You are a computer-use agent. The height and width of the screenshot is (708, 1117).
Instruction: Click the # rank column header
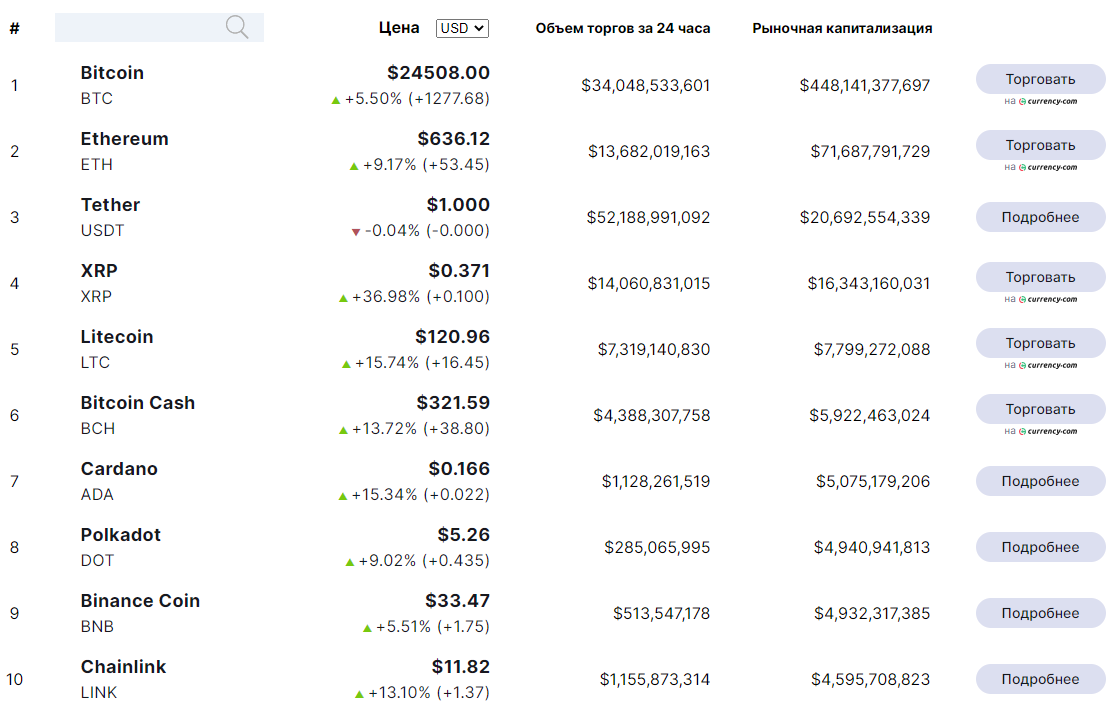[x=14, y=28]
